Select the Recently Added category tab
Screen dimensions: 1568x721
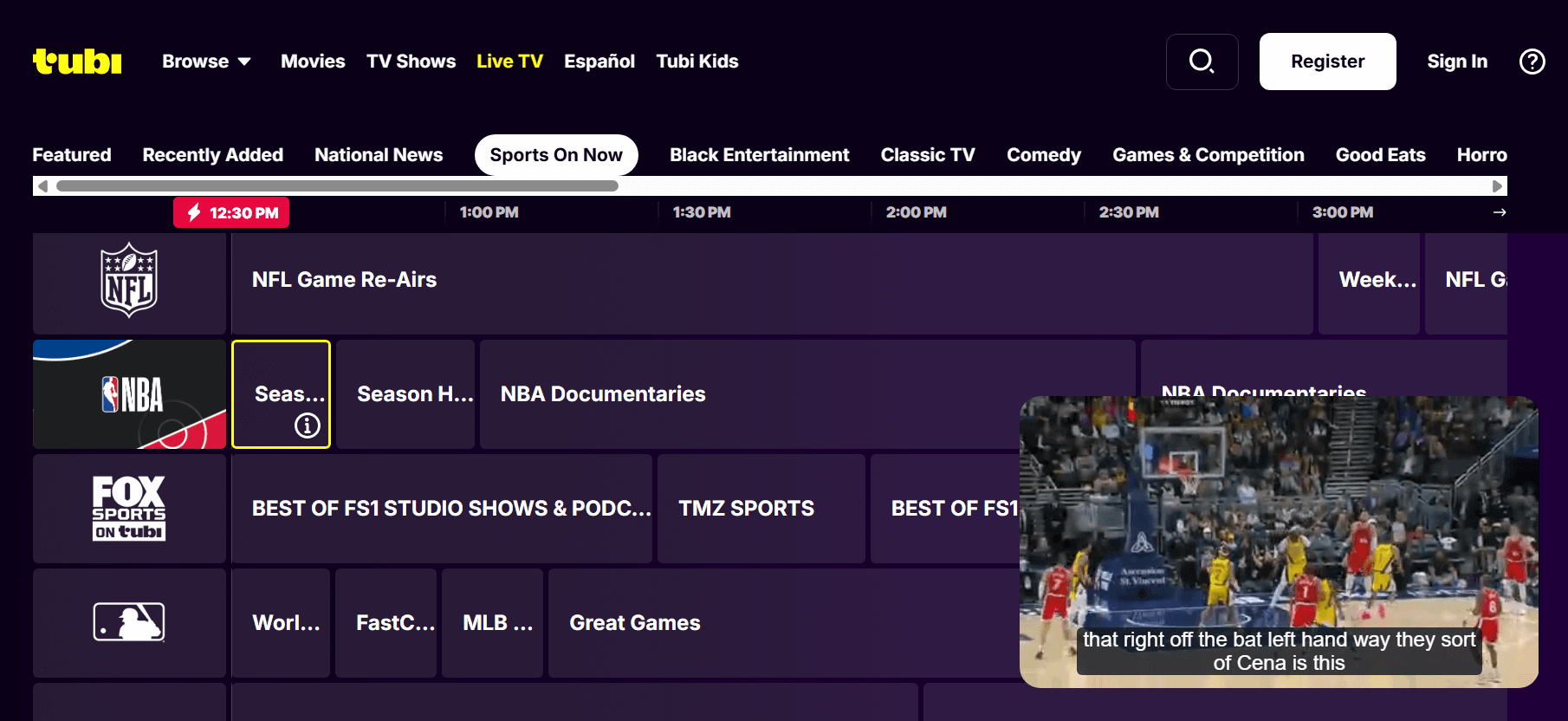tap(213, 155)
